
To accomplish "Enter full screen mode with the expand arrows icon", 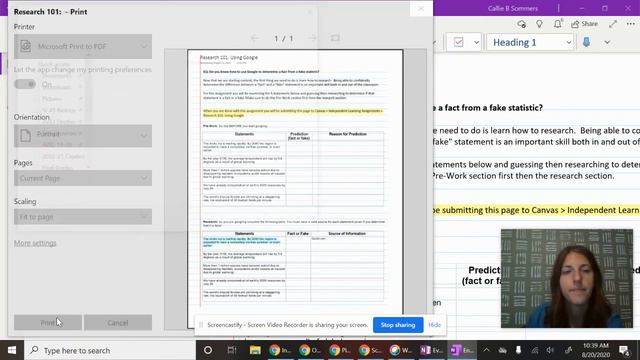I will (613, 24).
